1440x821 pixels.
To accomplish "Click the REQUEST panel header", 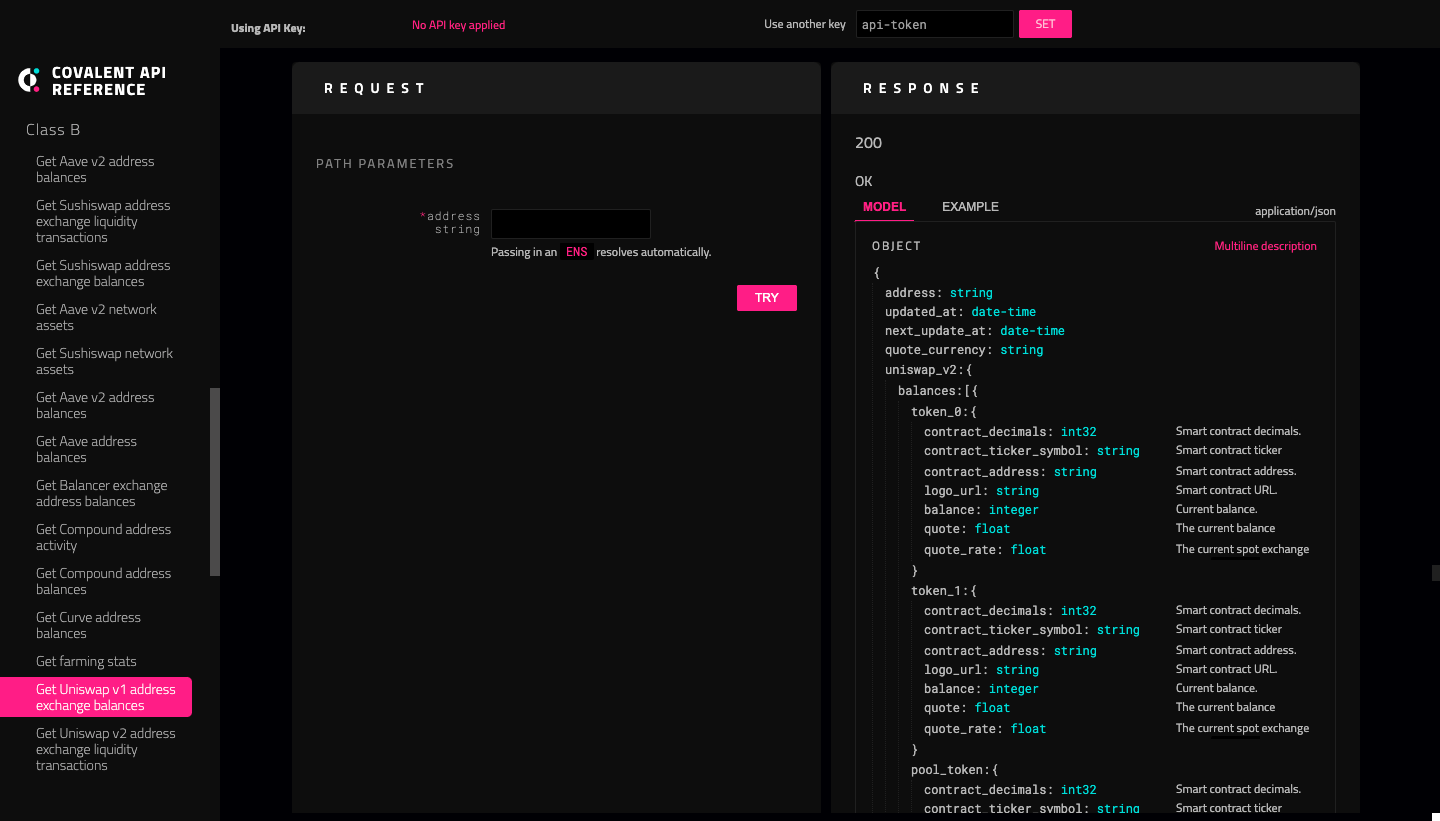I will (556, 88).
